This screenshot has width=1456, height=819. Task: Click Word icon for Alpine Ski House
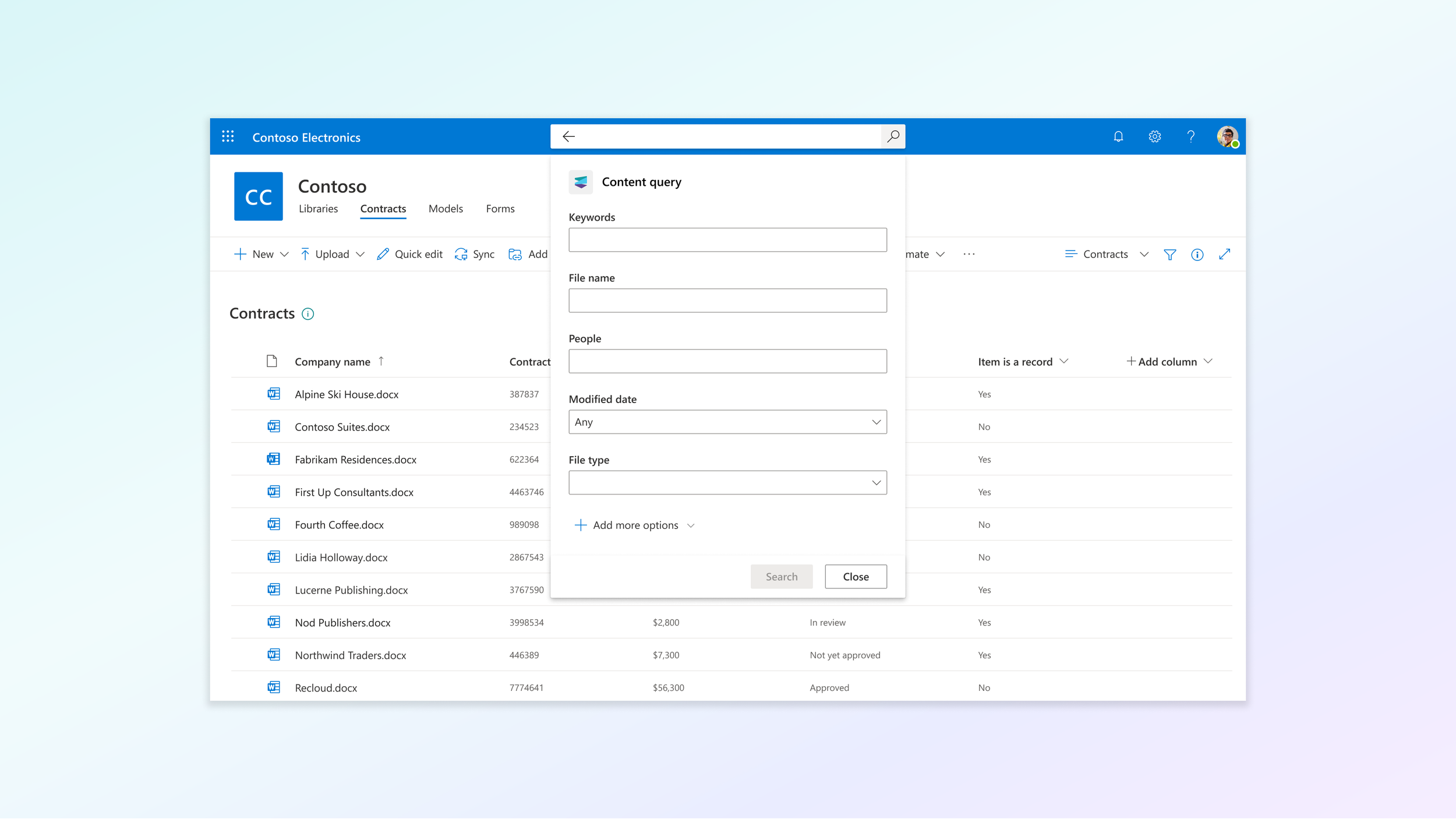click(274, 394)
